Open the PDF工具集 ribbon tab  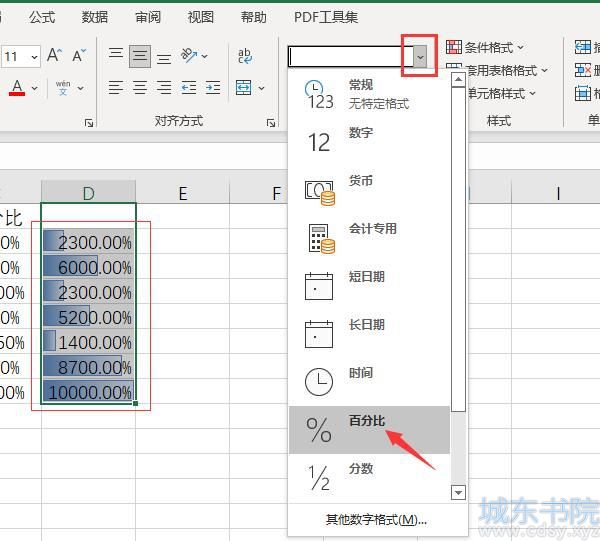point(326,17)
